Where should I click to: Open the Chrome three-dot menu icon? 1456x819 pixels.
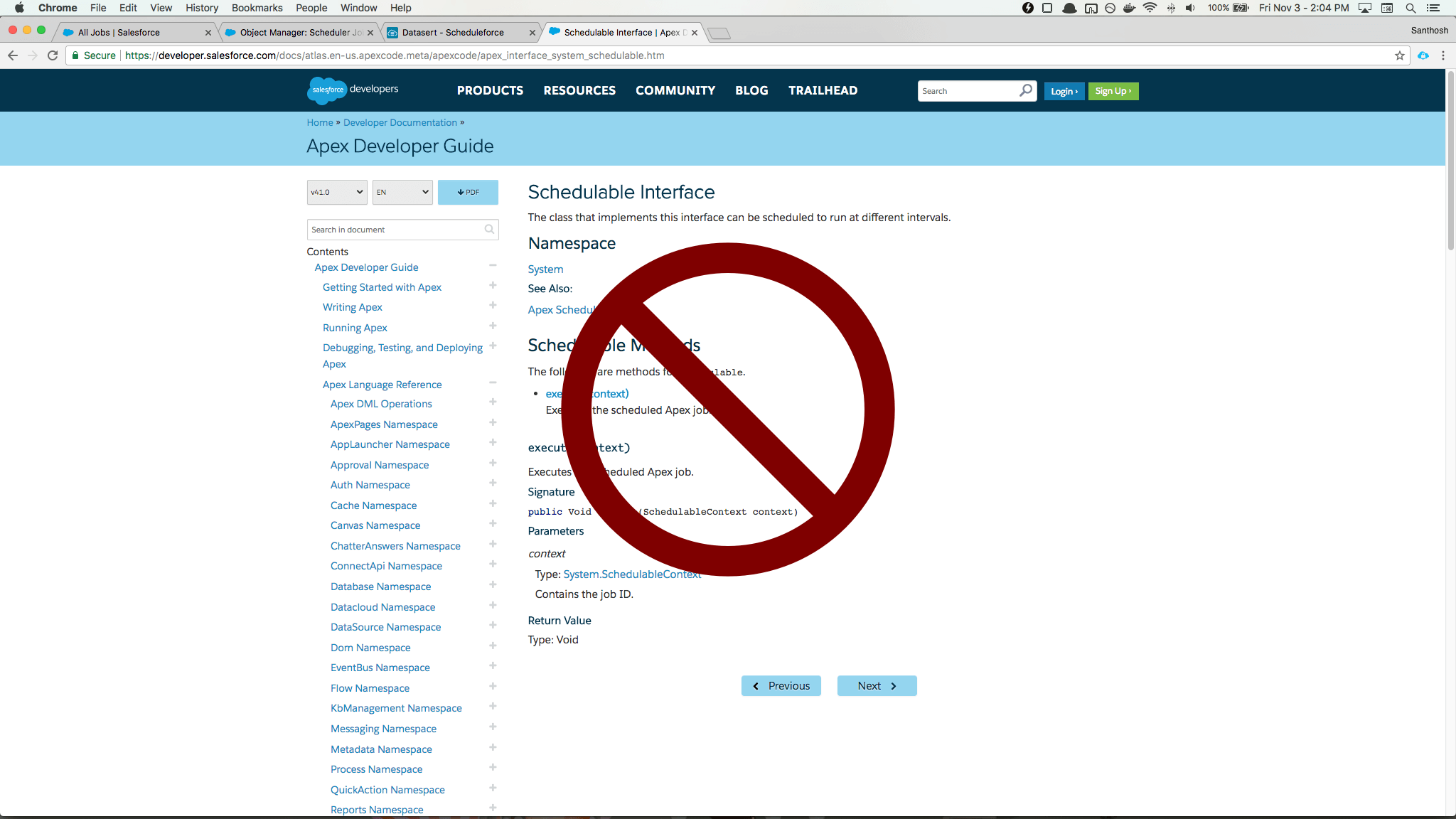[x=1442, y=55]
